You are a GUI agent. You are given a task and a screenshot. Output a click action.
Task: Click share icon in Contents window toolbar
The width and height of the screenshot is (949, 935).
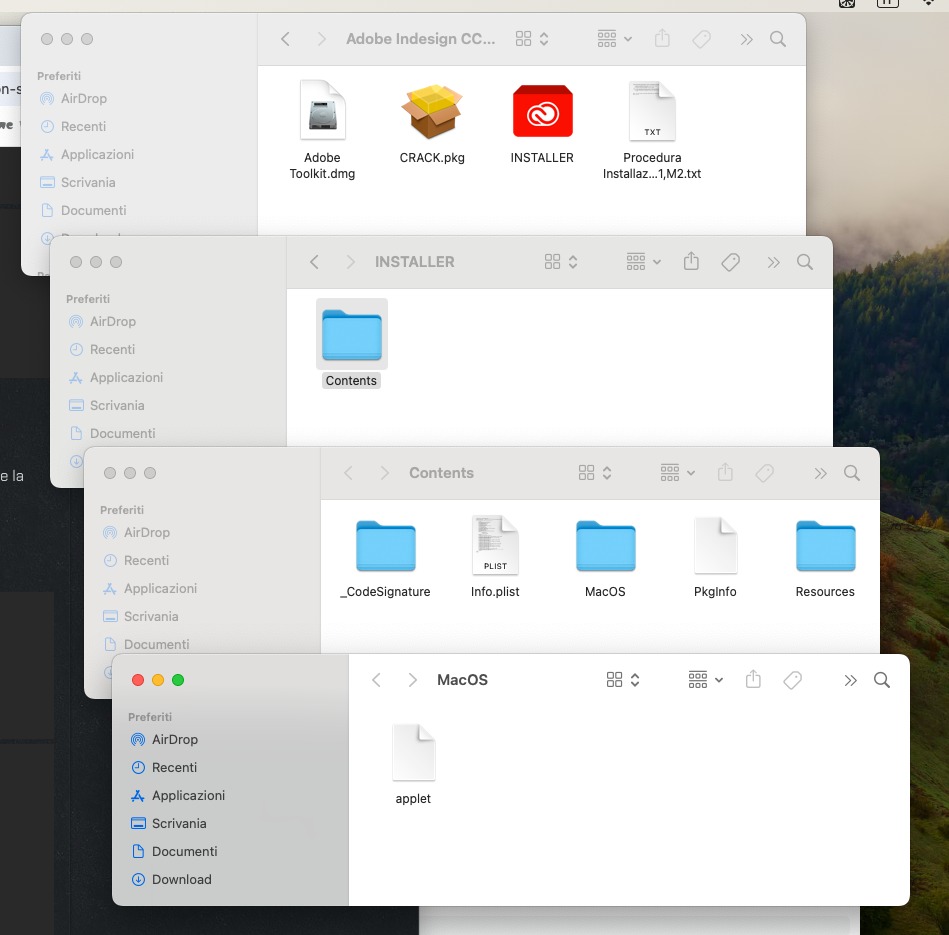click(725, 473)
